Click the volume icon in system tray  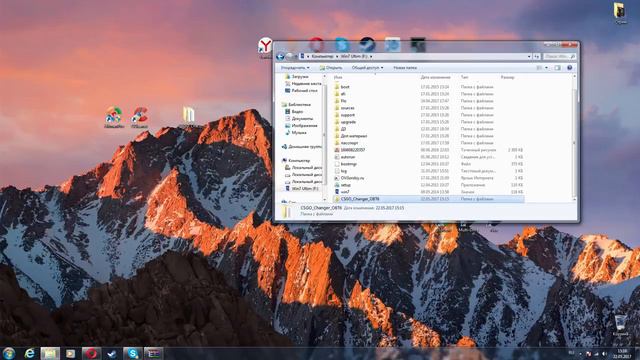pos(604,353)
